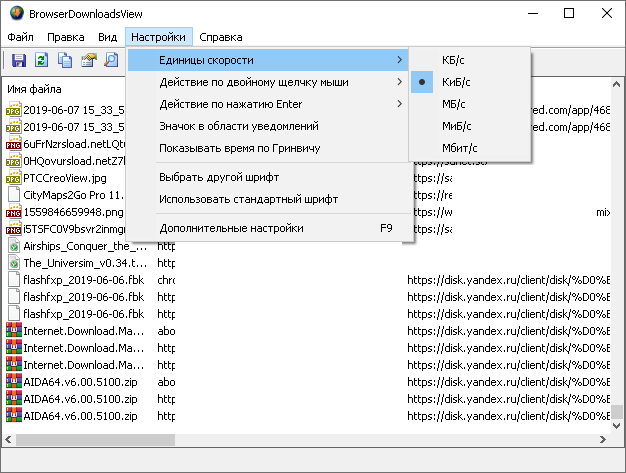The image size is (626, 473).
Task: Select the КиБ/с speed unit
Action: (x=470, y=82)
